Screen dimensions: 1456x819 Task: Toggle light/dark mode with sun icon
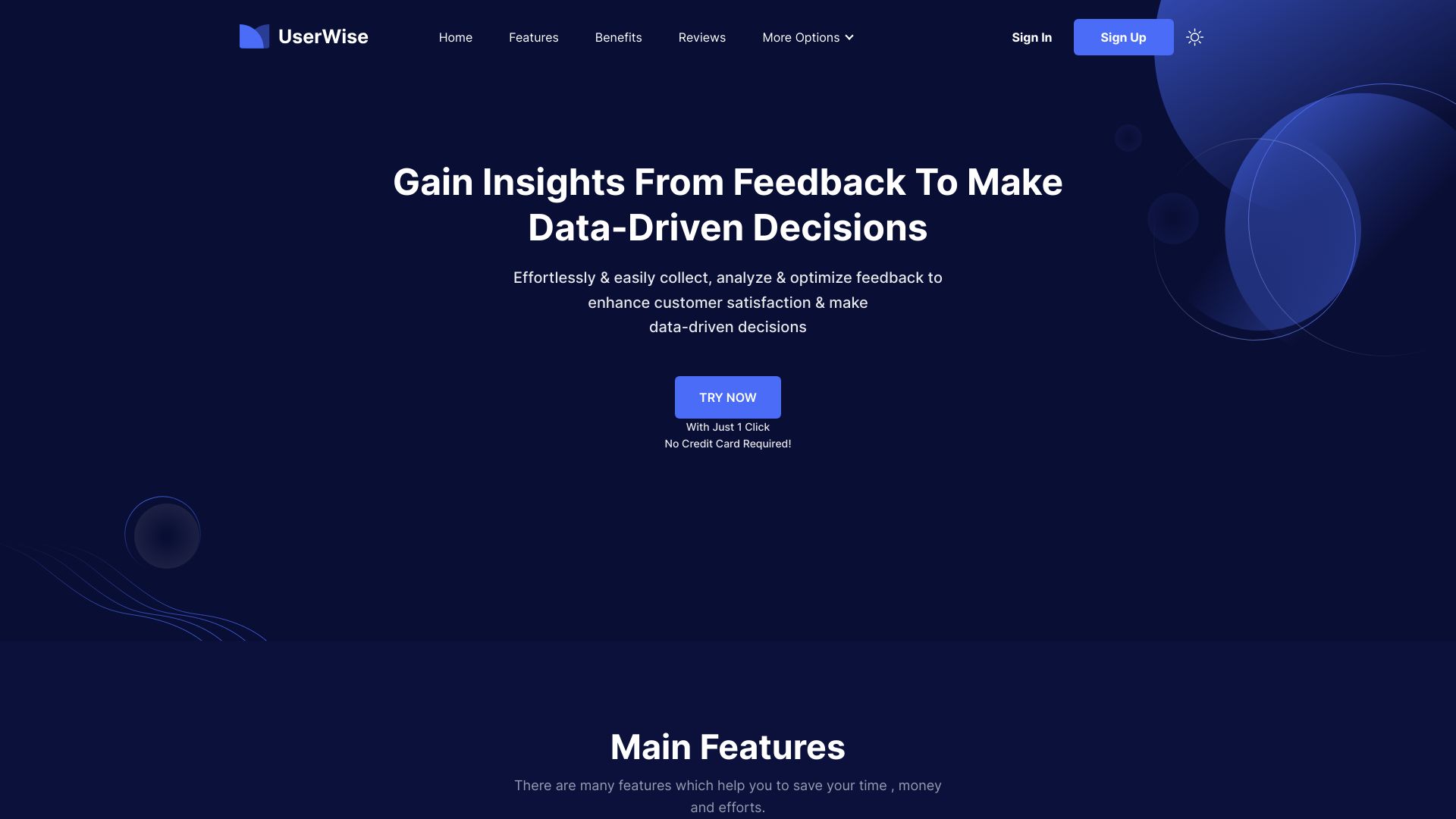pos(1195,37)
